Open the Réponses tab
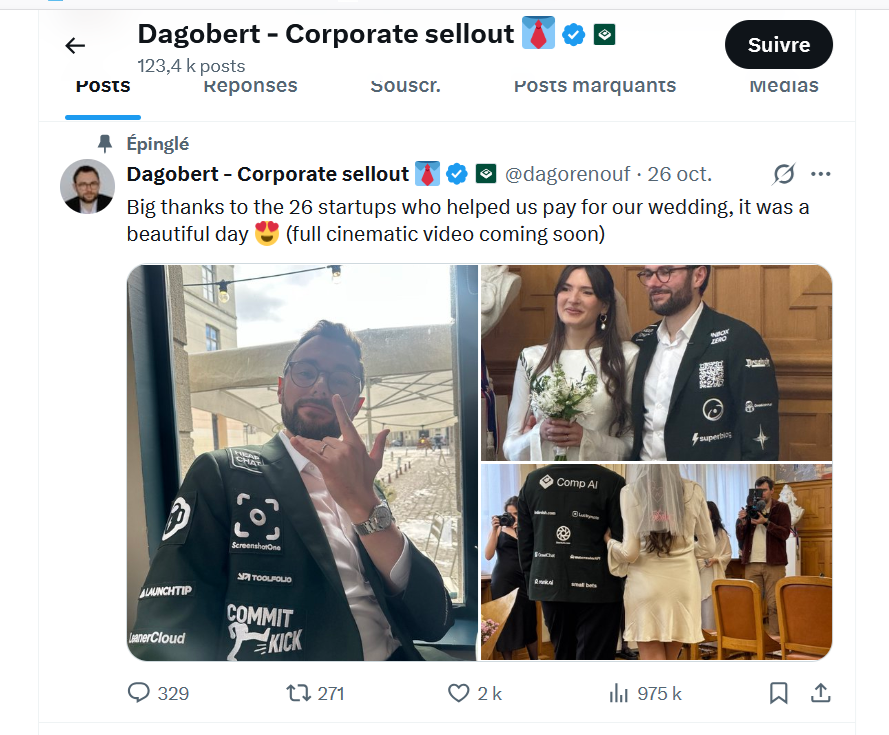The height and width of the screenshot is (735, 889). pyautogui.click(x=250, y=86)
